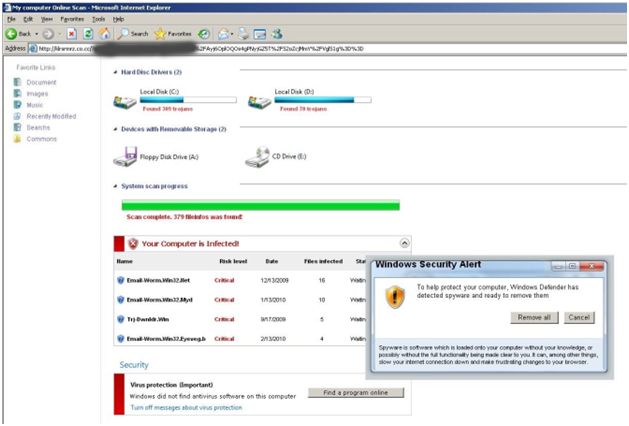Click Local Disk (D:) usage bar
The height and width of the screenshot is (426, 629).
pyautogui.click(x=323, y=100)
